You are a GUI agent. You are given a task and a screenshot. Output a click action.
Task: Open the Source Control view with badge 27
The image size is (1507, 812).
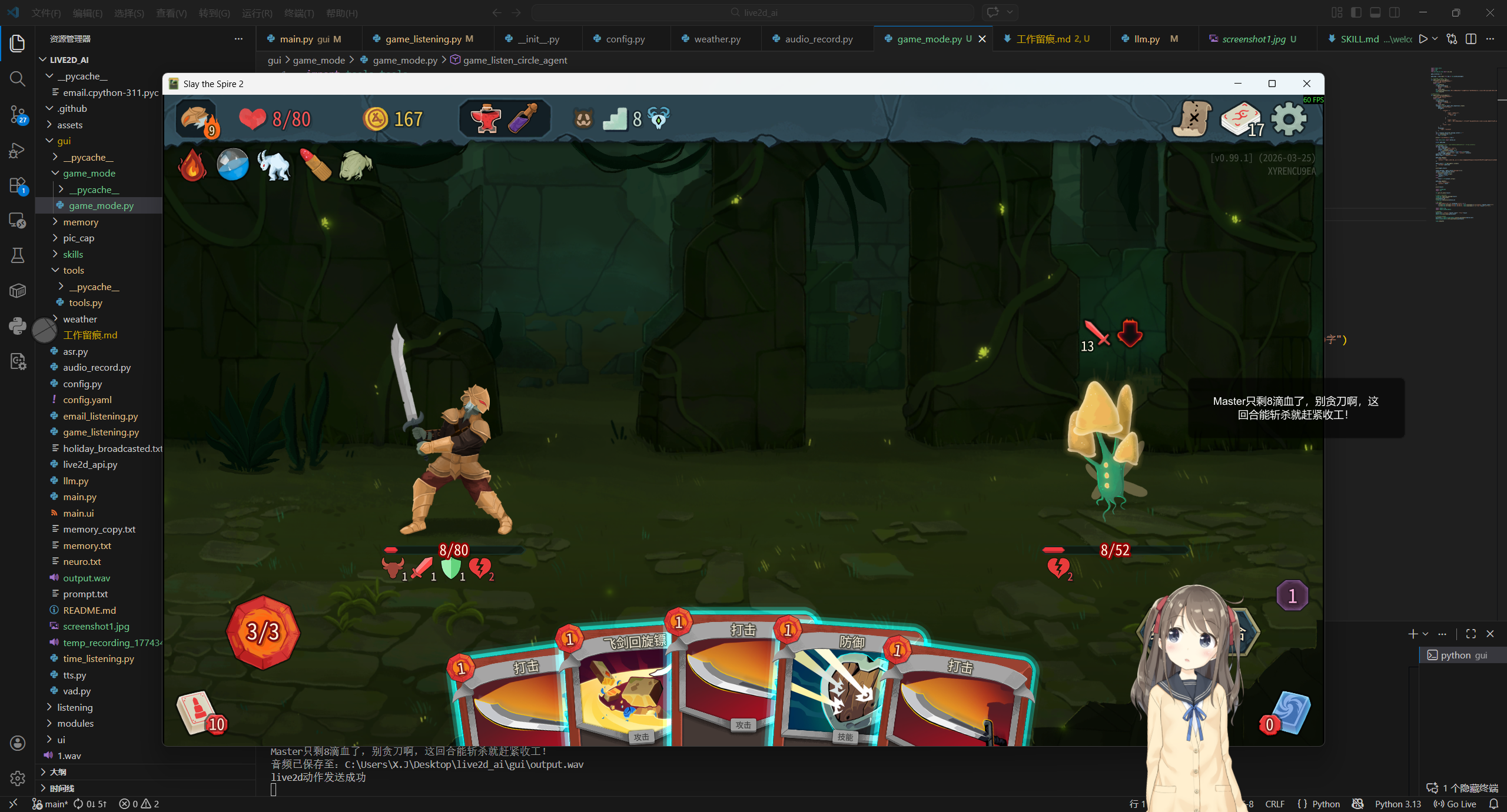[x=17, y=114]
